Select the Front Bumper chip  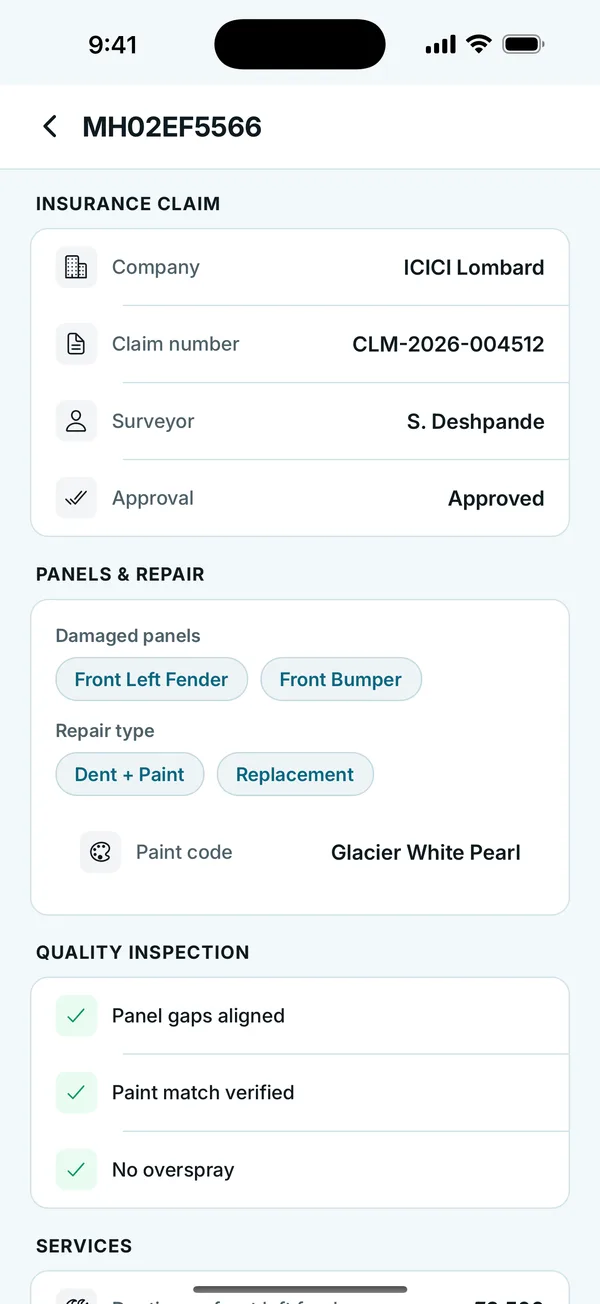click(x=341, y=679)
